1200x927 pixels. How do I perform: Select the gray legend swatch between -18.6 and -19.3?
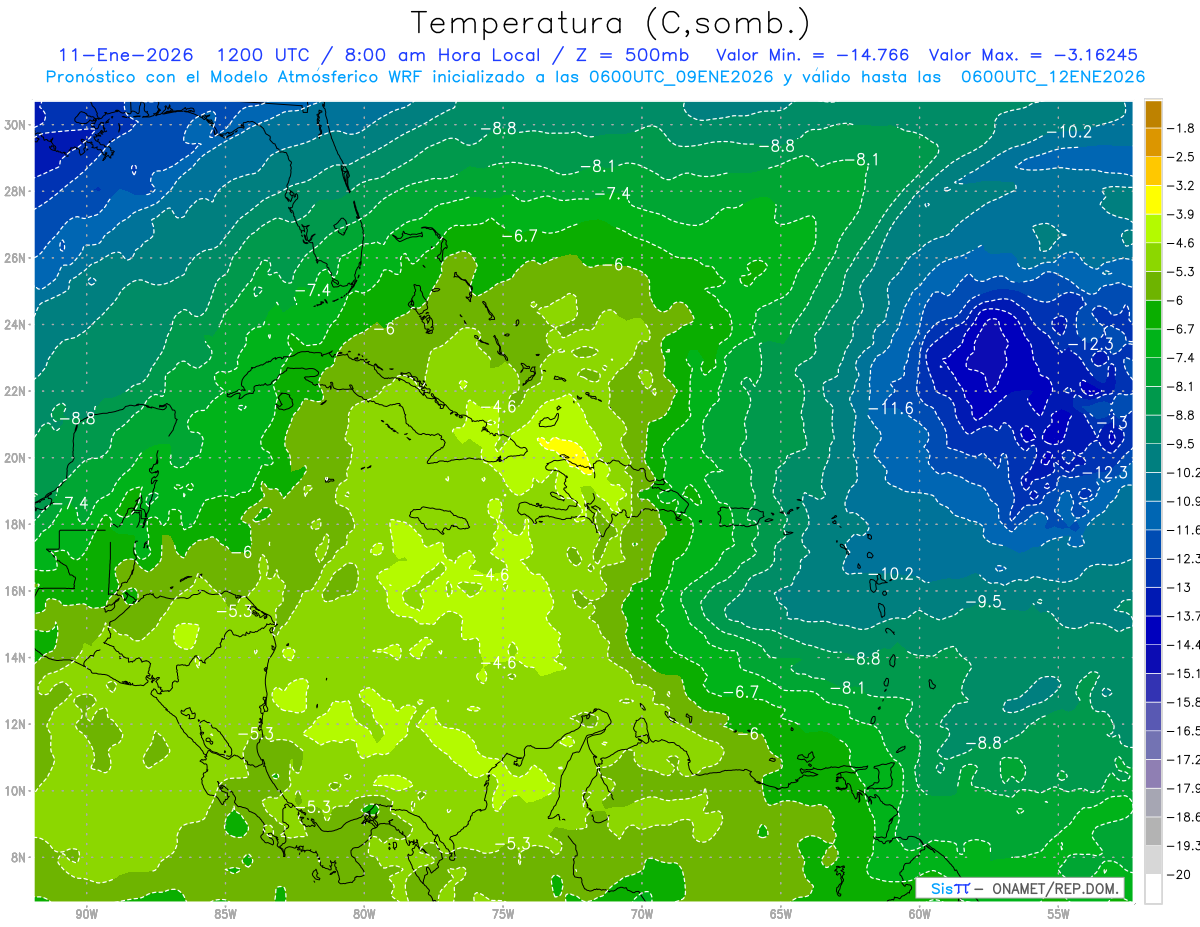tap(1153, 831)
